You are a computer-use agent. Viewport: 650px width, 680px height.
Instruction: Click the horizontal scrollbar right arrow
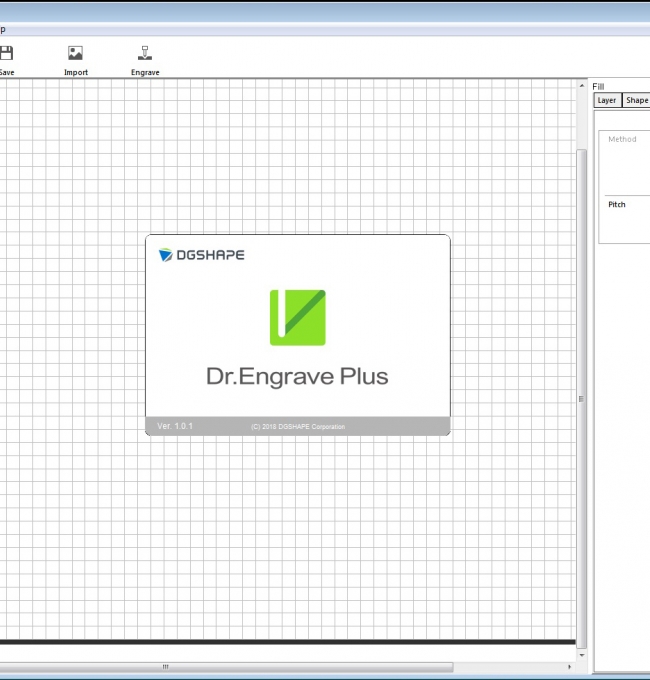569,667
